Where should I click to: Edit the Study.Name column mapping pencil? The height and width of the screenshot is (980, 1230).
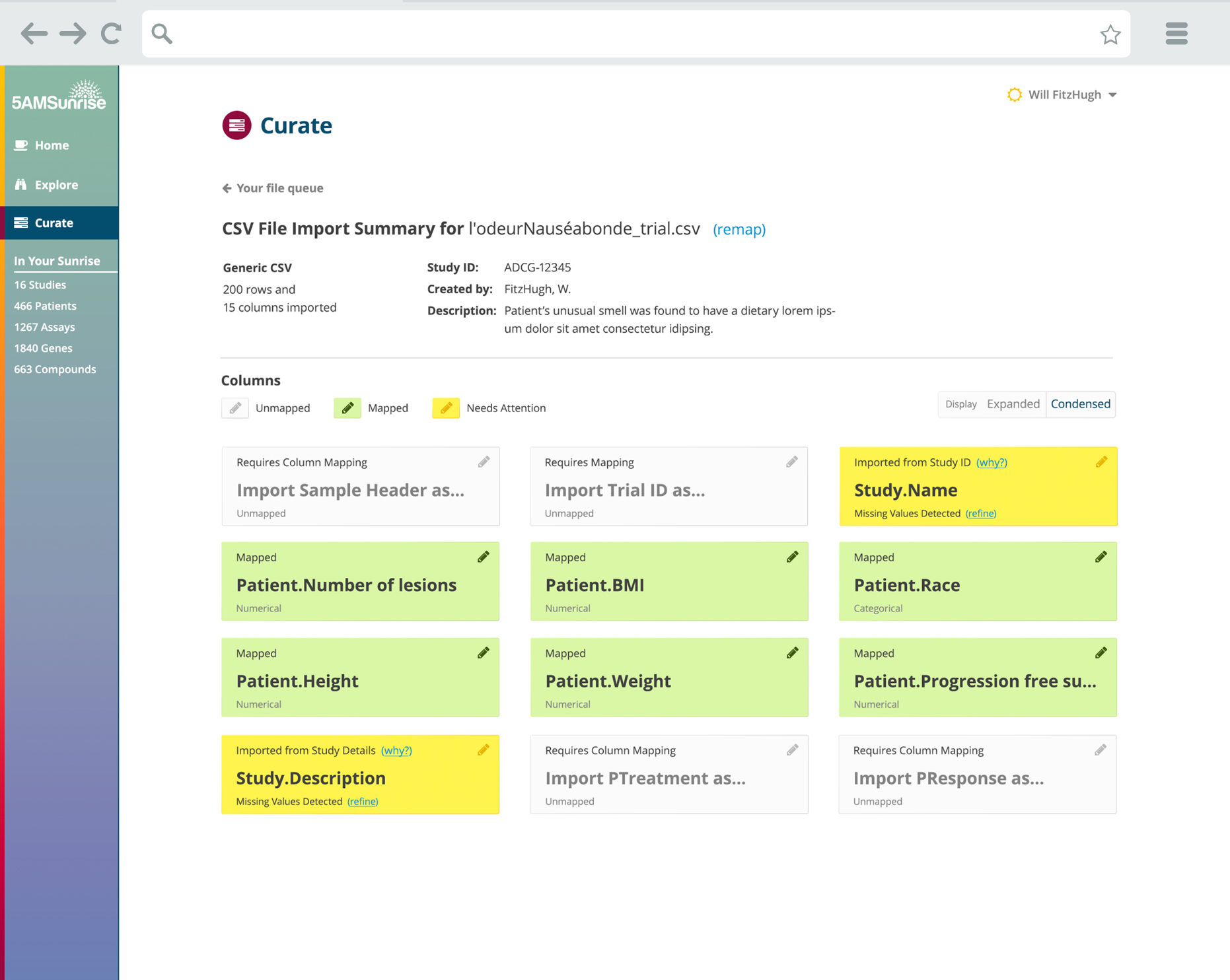click(1101, 462)
